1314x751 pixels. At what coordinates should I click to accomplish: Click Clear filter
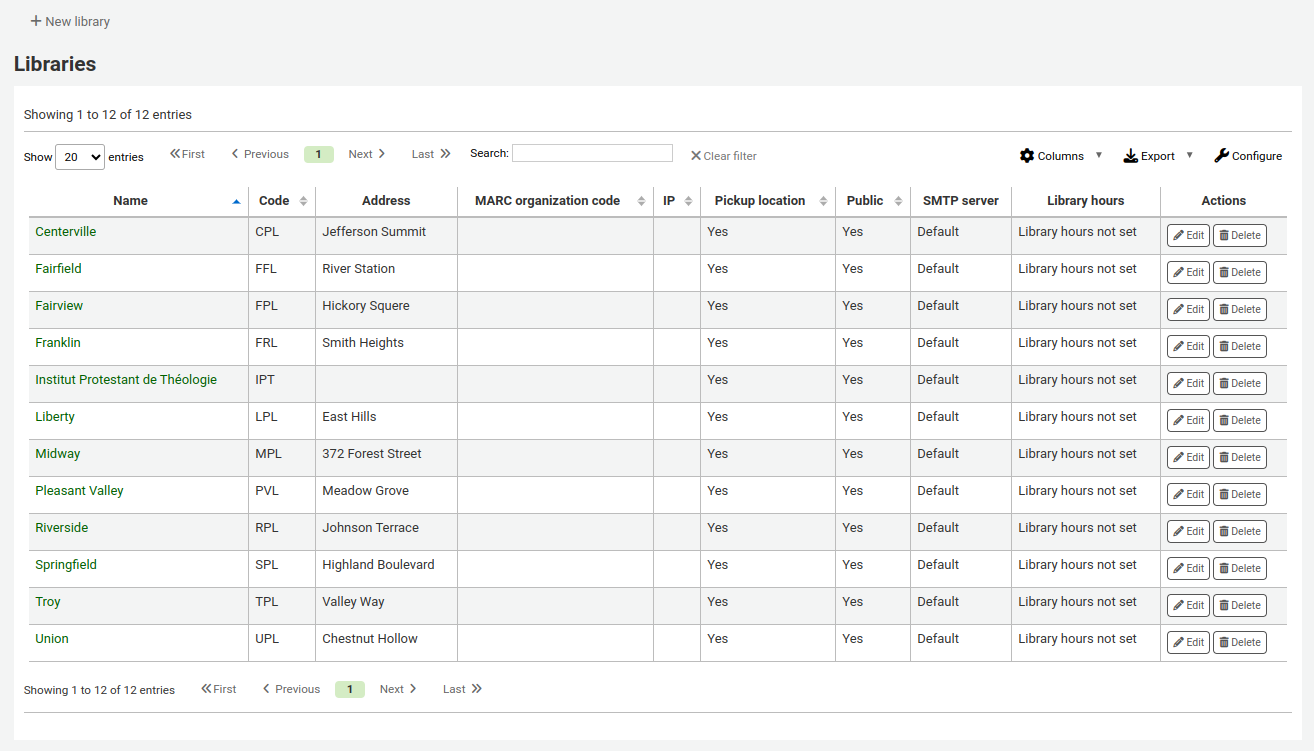[723, 156]
